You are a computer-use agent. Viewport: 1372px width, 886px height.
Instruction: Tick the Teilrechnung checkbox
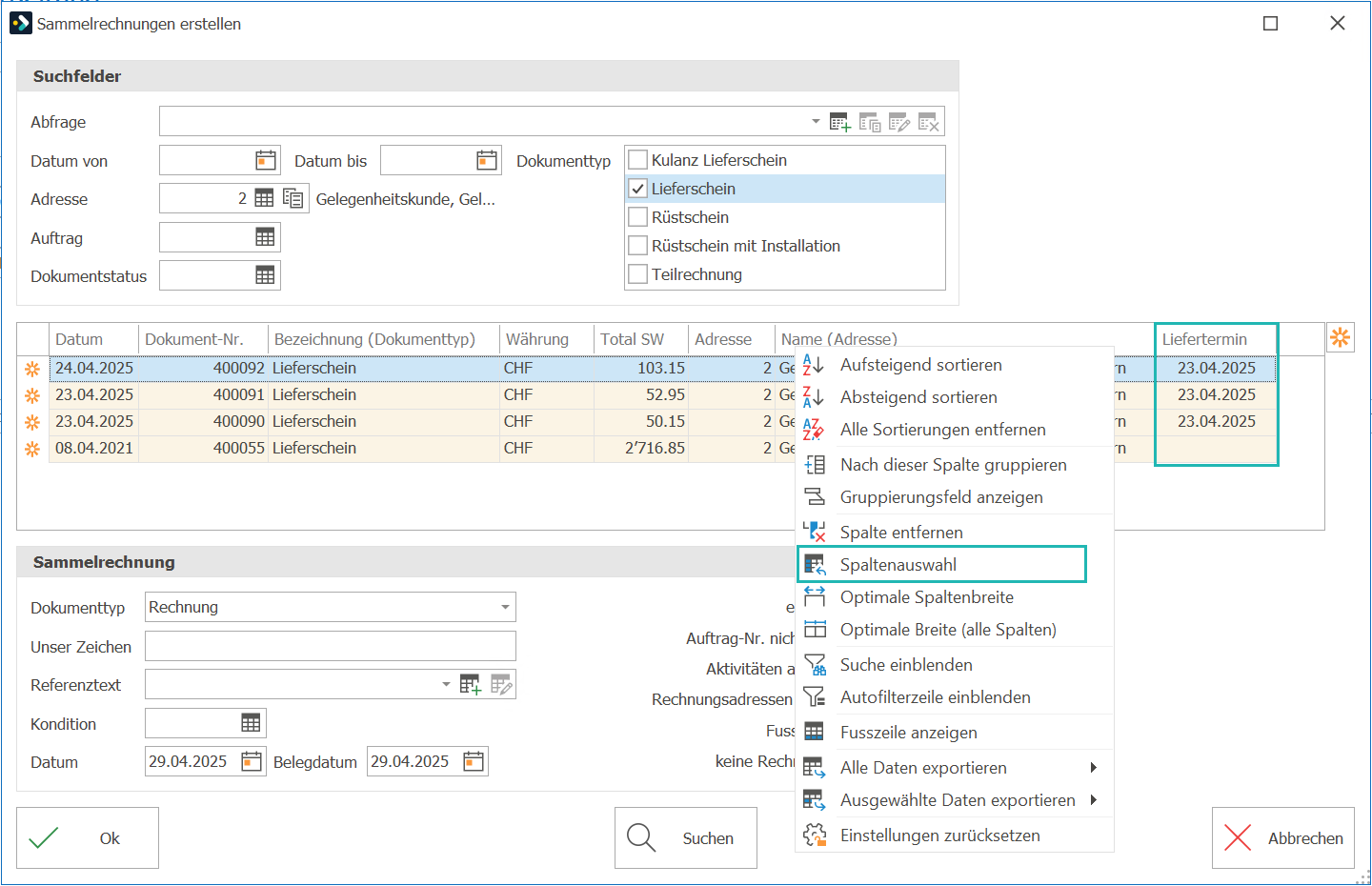click(638, 274)
